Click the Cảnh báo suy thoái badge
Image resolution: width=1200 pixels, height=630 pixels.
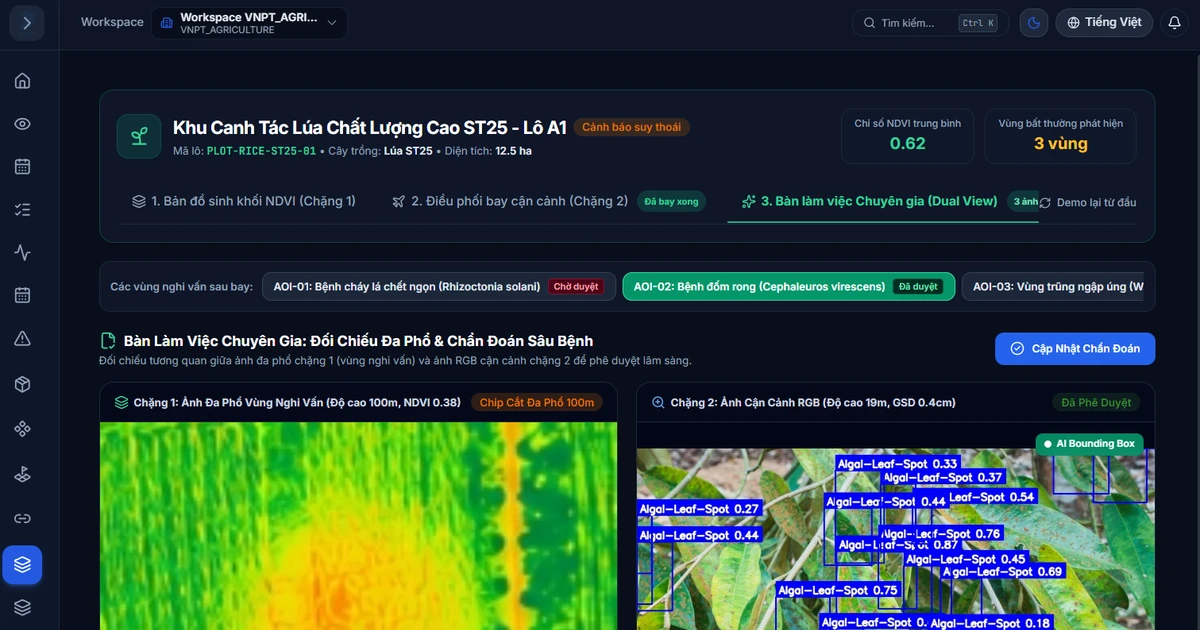click(631, 127)
